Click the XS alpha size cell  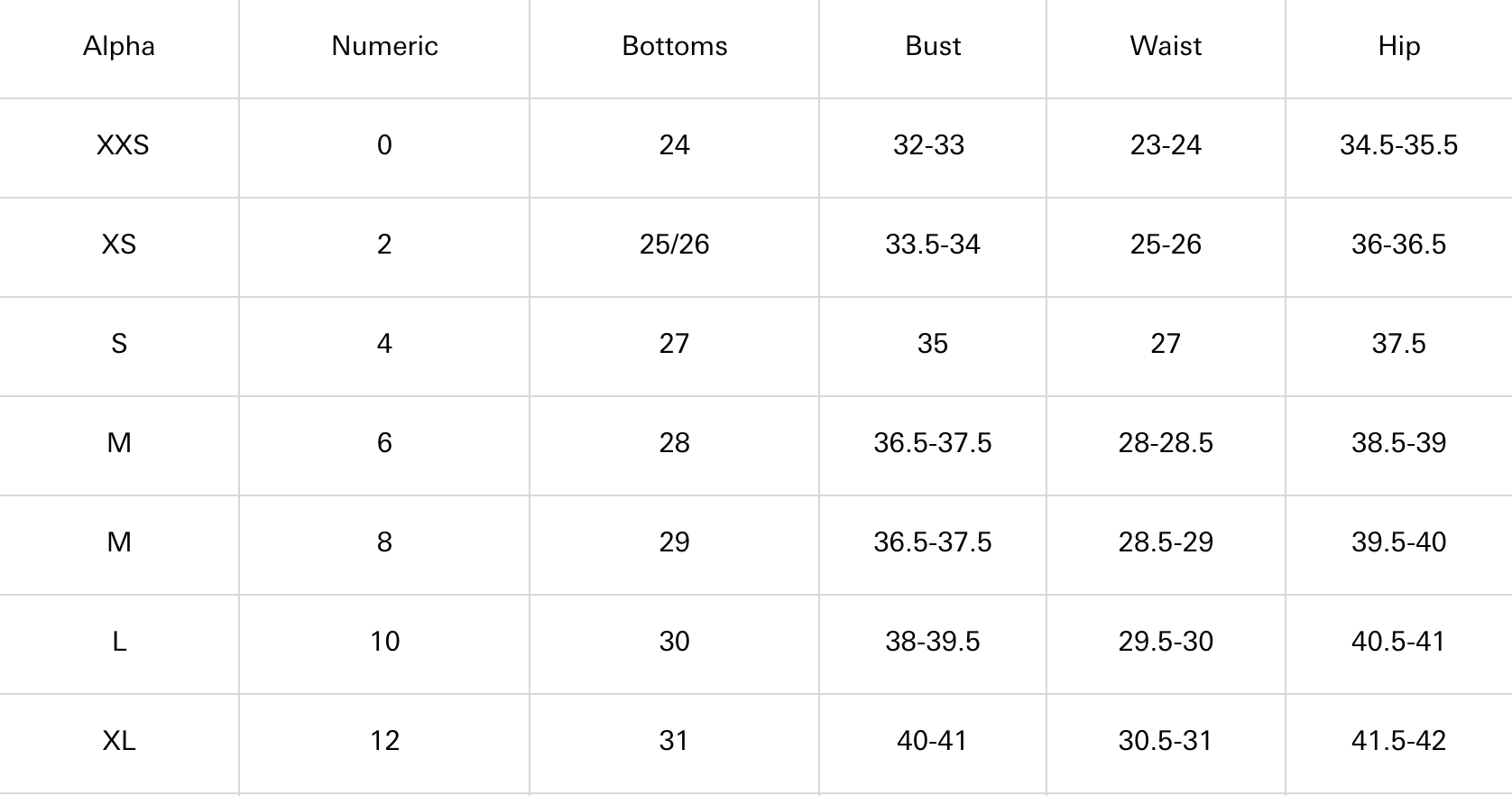tap(119, 245)
